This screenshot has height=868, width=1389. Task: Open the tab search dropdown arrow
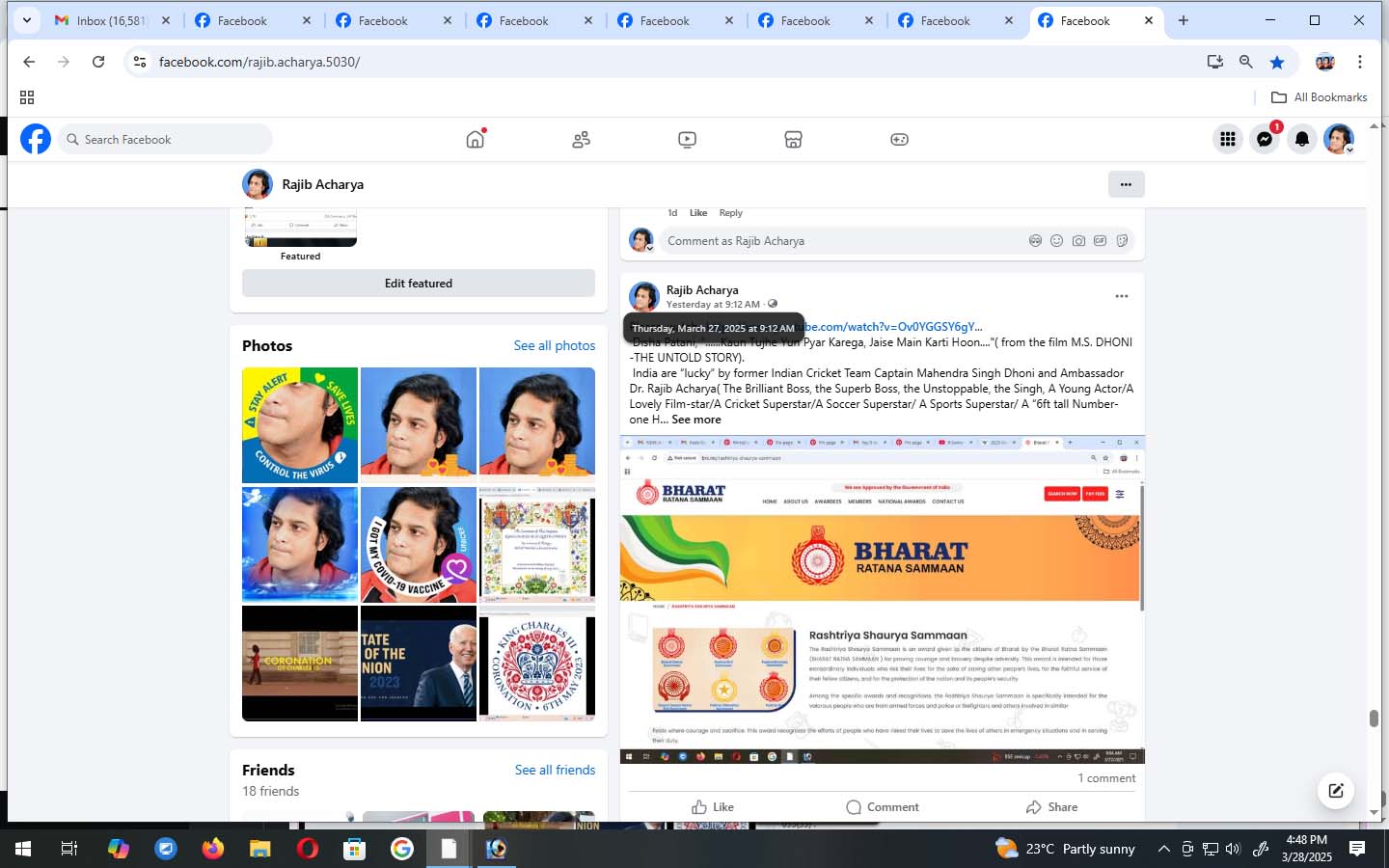tap(26, 20)
